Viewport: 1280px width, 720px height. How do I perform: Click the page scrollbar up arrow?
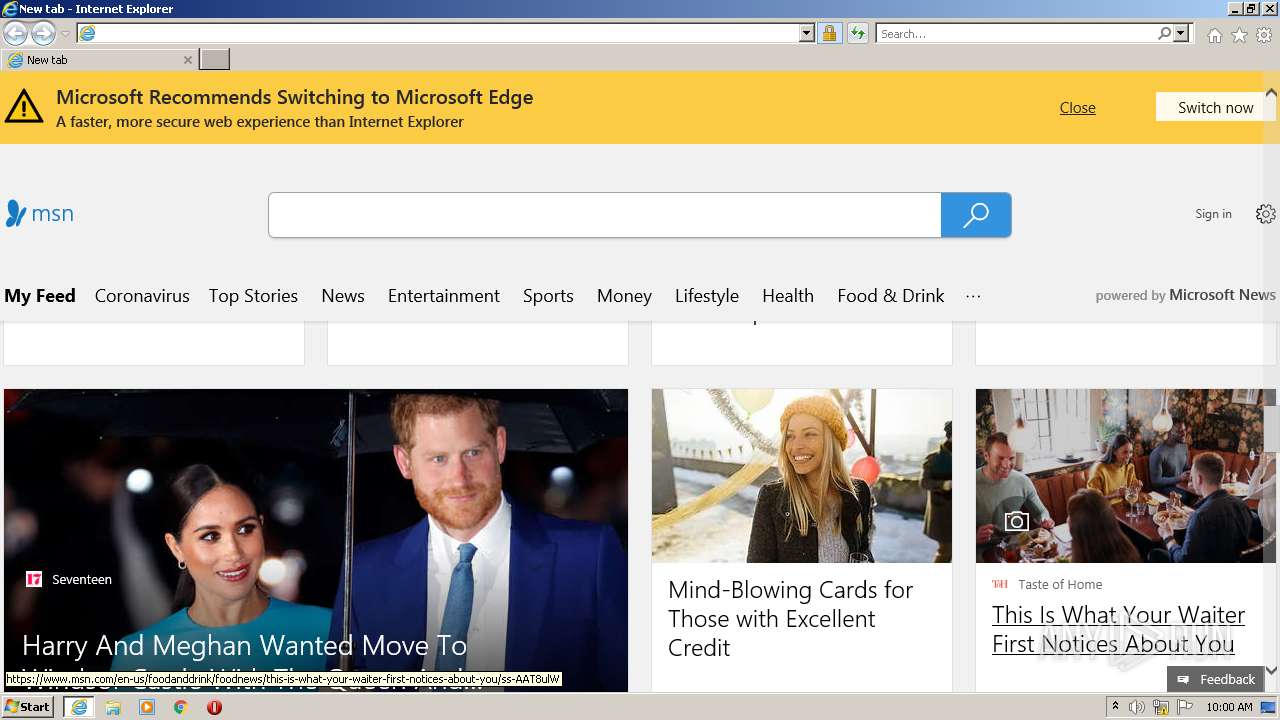tap(1271, 93)
